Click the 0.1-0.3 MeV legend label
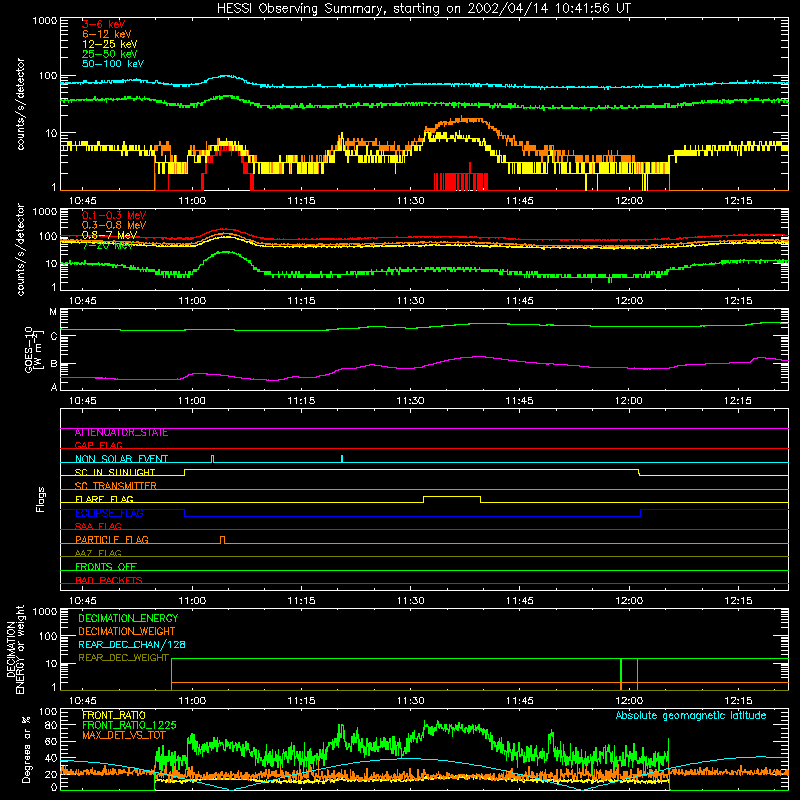800x800 pixels. (x=114, y=215)
